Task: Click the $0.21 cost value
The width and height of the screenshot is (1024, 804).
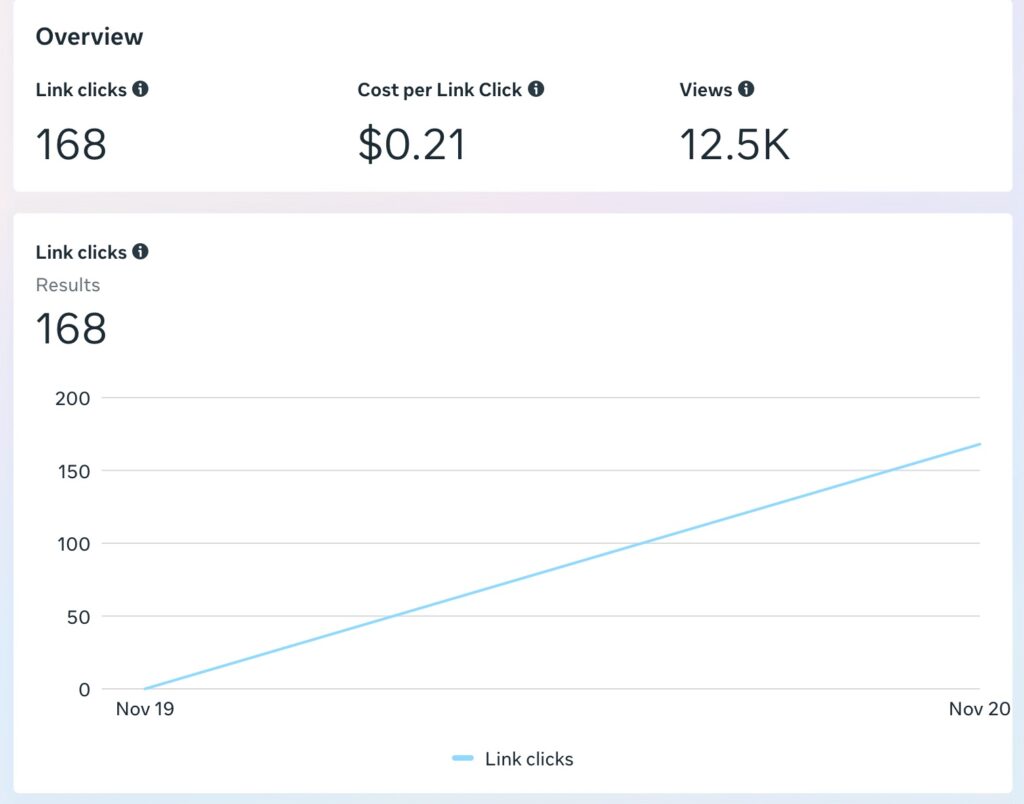Action: pos(412,144)
